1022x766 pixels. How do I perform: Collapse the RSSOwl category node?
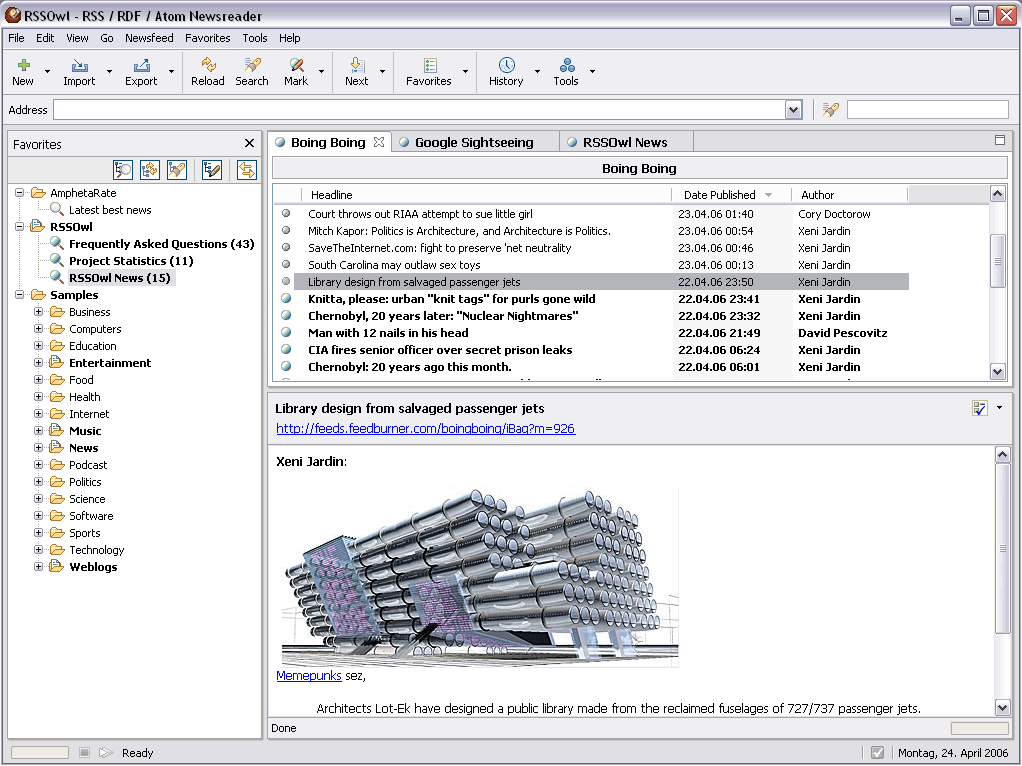click(20, 227)
